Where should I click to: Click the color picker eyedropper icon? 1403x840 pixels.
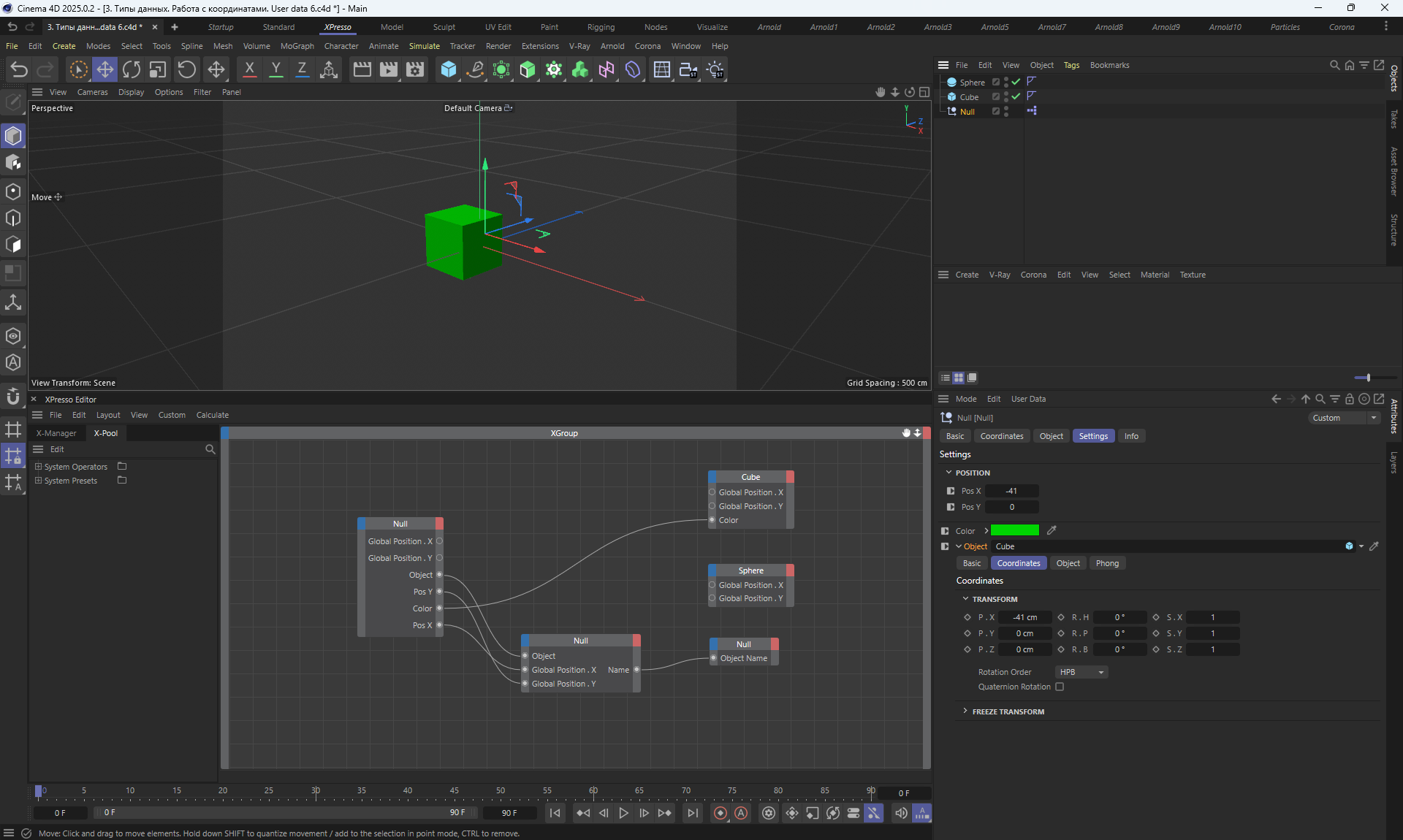pyautogui.click(x=1052, y=530)
